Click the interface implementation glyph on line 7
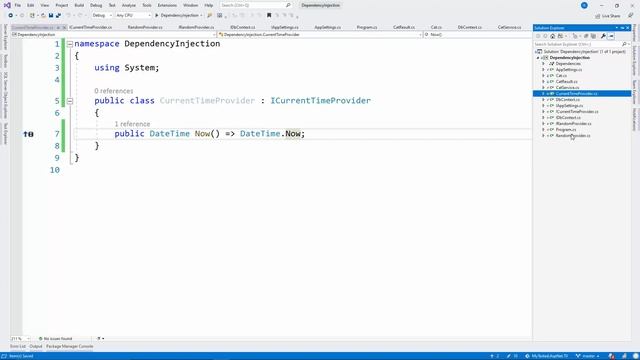Screen dimensions: 640x360 click(29, 134)
